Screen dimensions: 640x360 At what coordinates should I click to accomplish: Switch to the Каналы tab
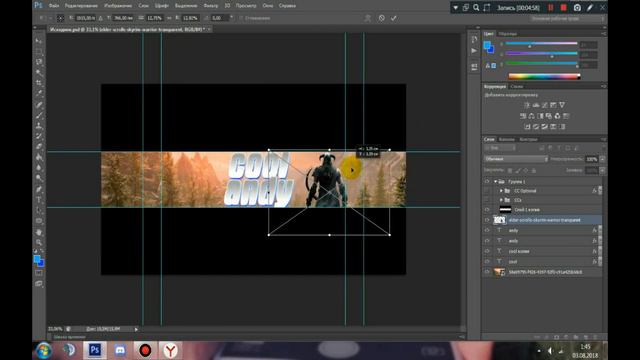(x=507, y=139)
